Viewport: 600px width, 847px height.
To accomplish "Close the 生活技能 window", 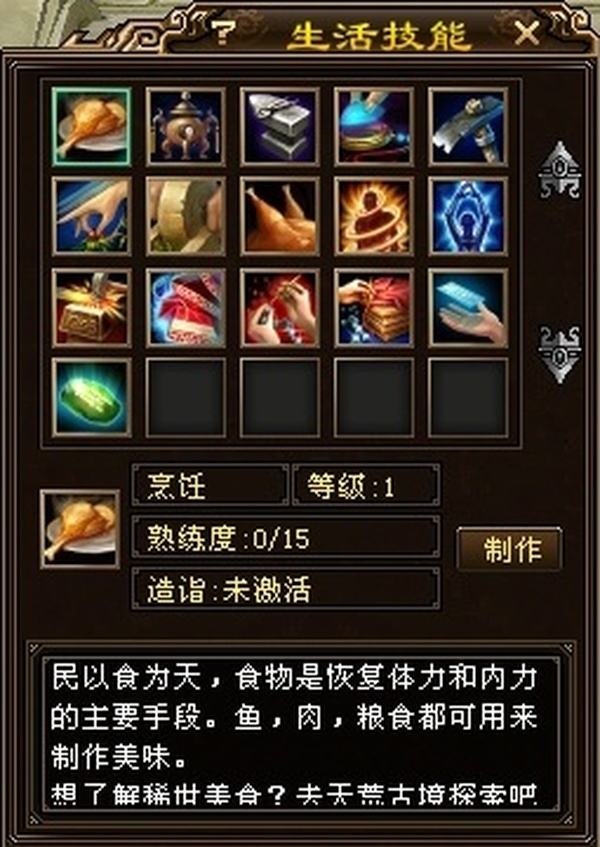I will click(527, 34).
